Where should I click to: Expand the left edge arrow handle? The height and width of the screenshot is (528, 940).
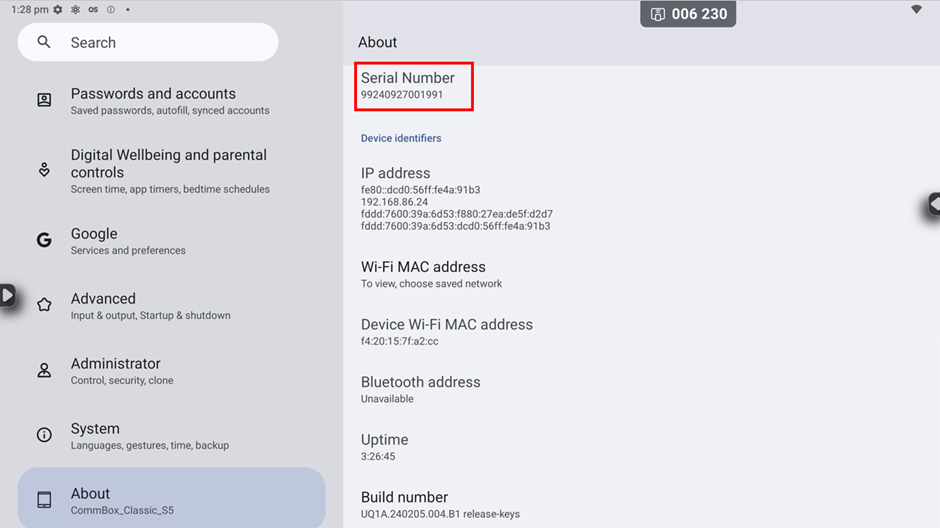(7, 295)
